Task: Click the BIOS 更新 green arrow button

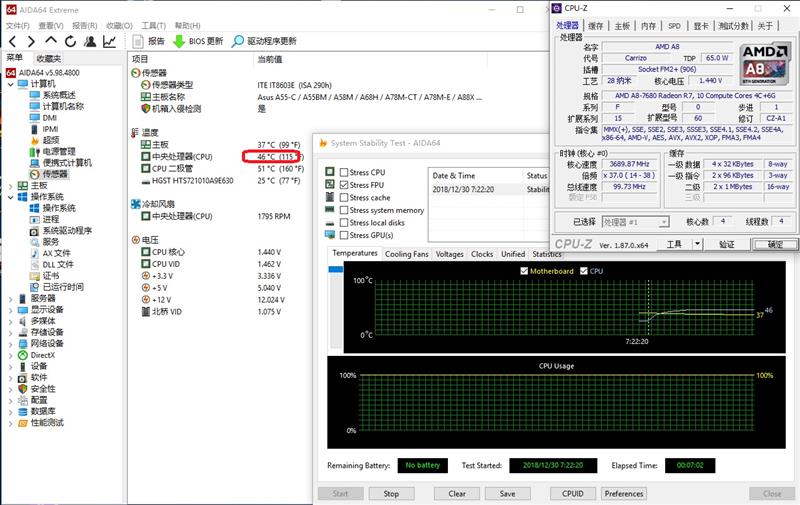Action: (x=198, y=41)
